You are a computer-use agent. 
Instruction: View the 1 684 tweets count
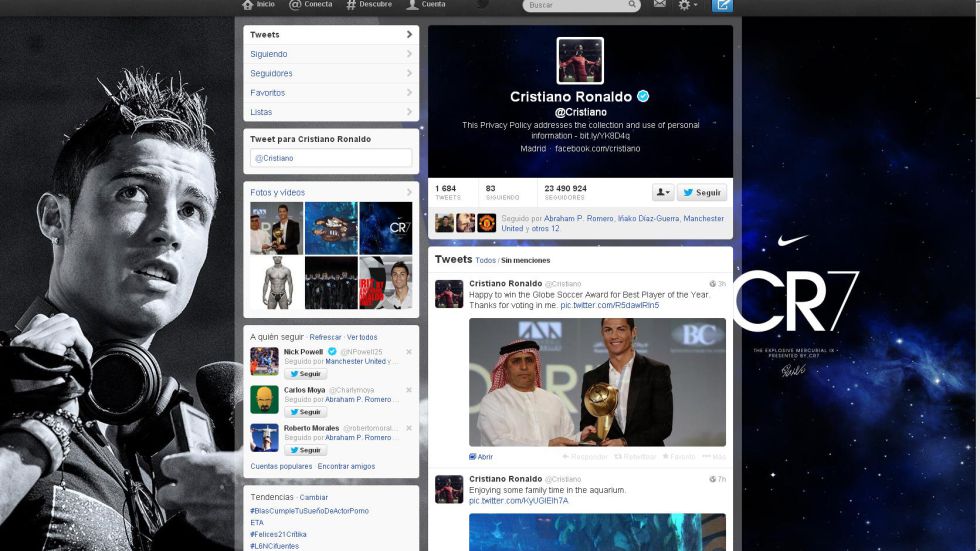448,192
